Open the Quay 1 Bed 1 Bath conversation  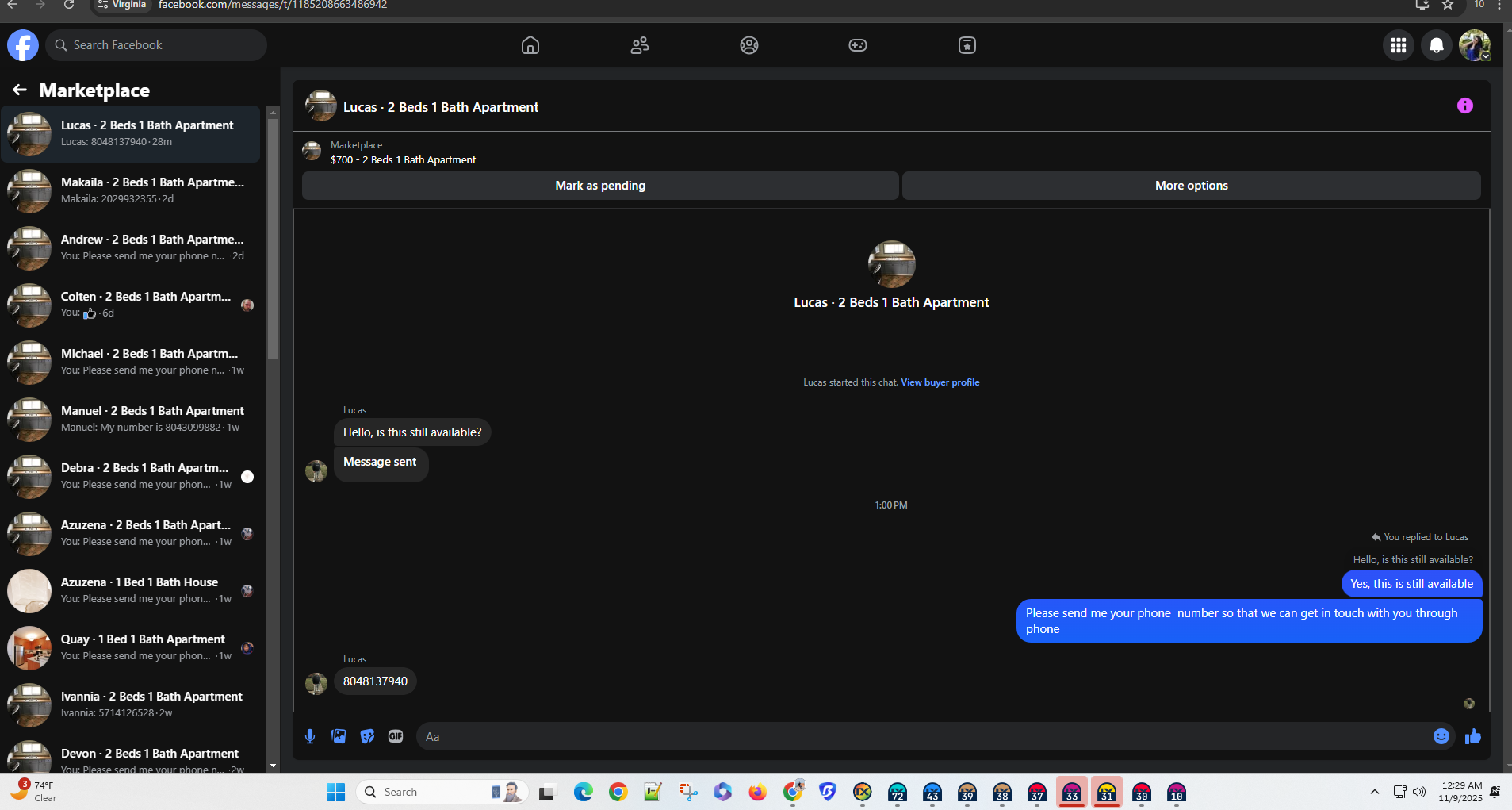click(131, 648)
